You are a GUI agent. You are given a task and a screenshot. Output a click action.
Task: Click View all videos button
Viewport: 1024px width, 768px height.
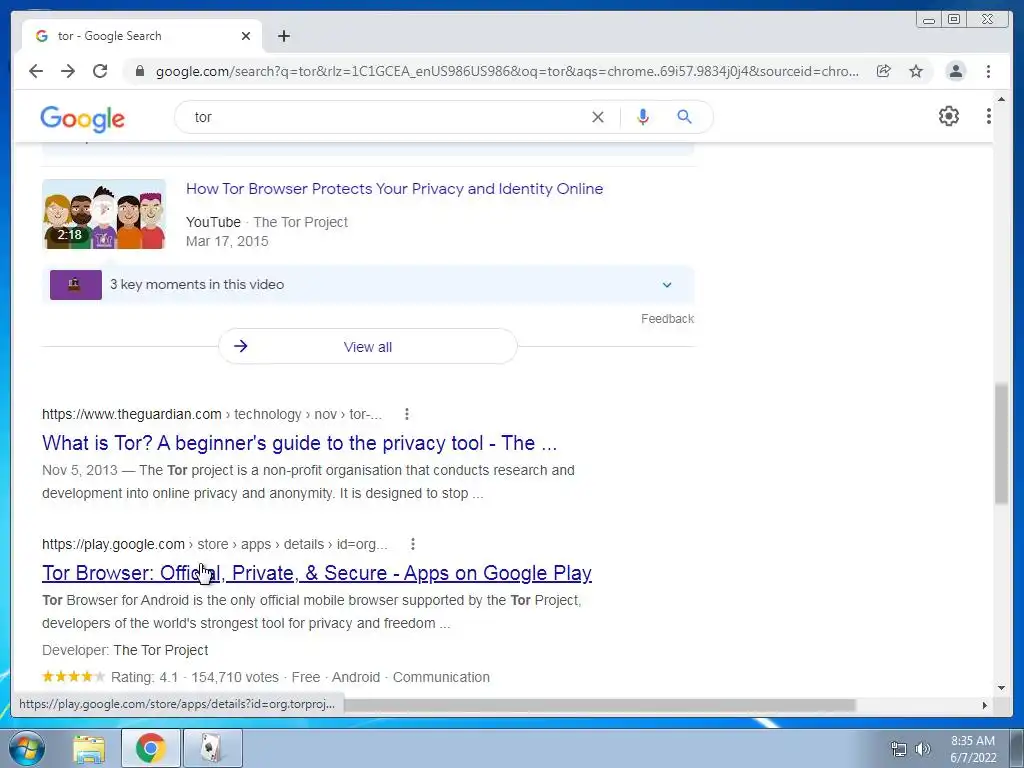pos(368,346)
